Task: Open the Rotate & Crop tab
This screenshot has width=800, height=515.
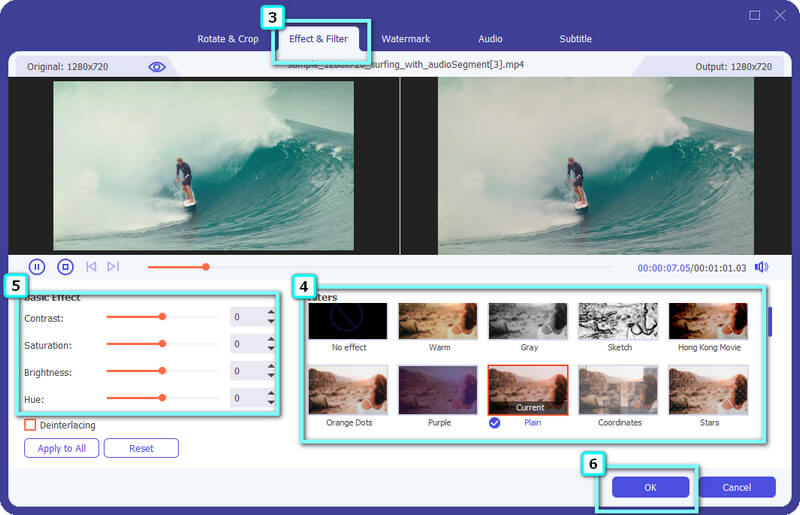Action: (228, 39)
